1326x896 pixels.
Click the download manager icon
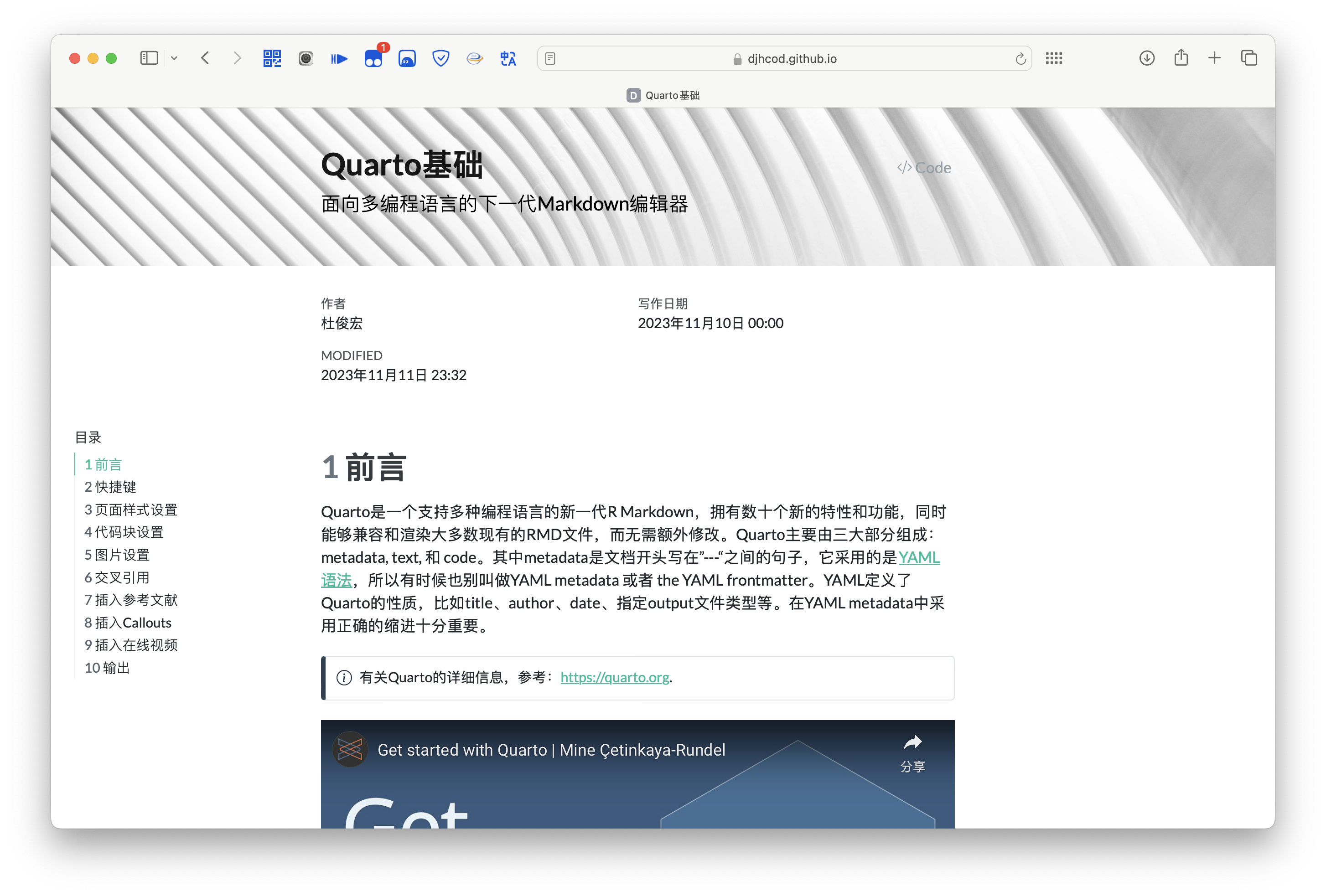[x=1146, y=57]
